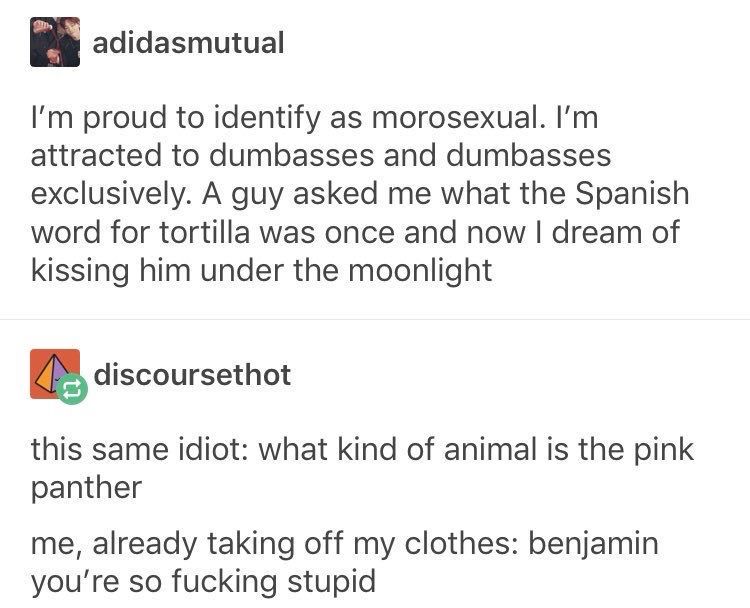Viewport: 750px width, 608px height.
Task: Click the word "kissing" in first post
Action: pos(80,271)
